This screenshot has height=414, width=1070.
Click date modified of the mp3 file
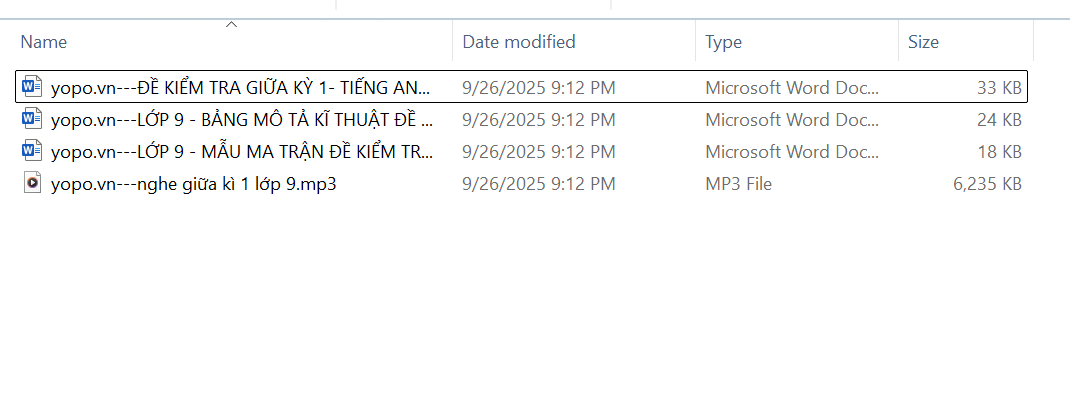click(538, 184)
